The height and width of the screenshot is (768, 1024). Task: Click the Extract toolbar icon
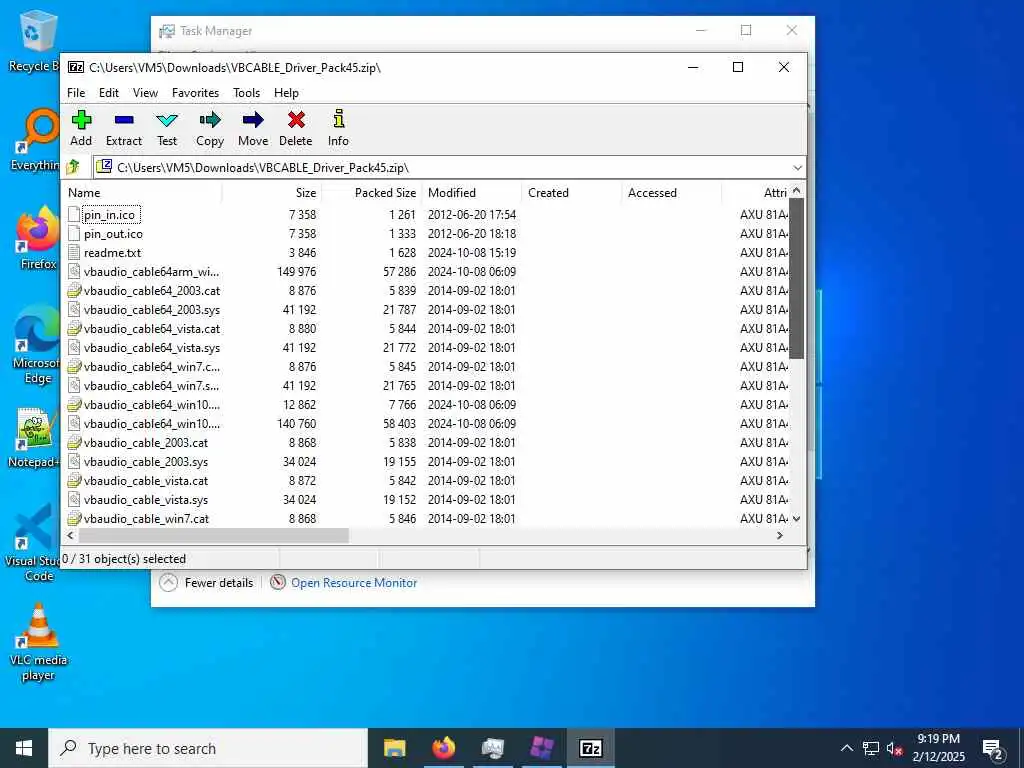click(x=123, y=128)
